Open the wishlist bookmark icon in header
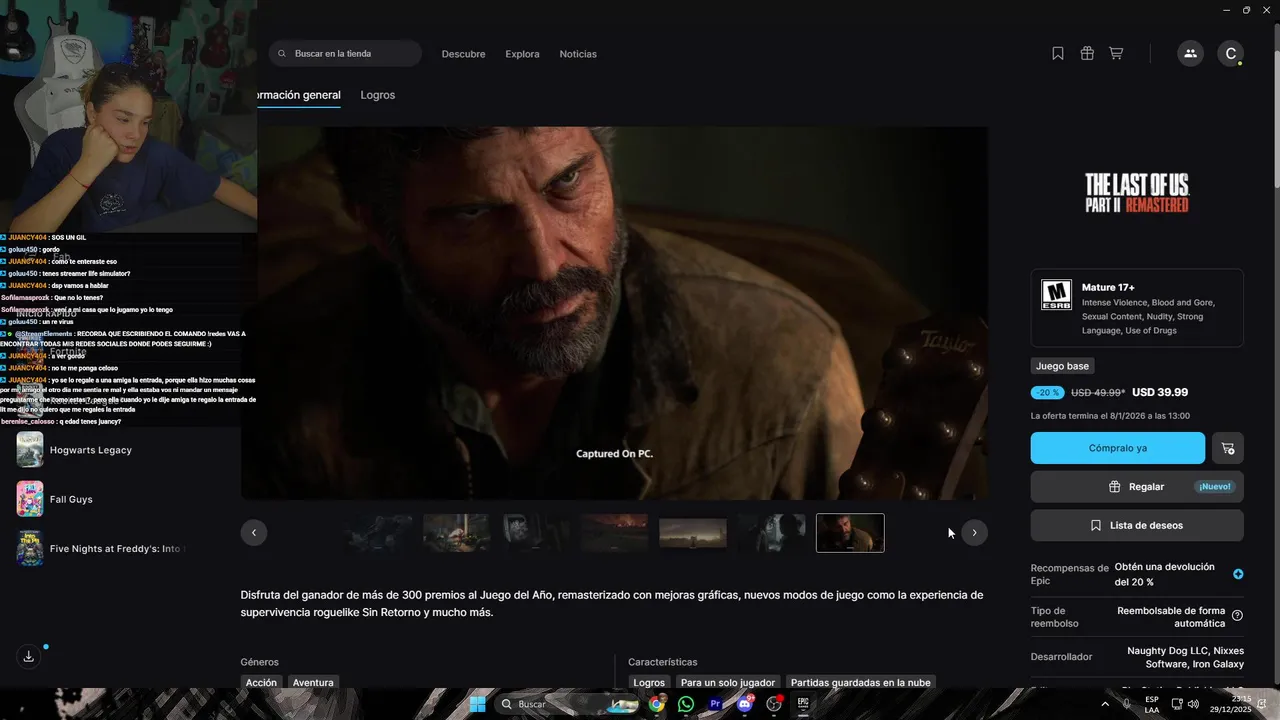 1058,54
